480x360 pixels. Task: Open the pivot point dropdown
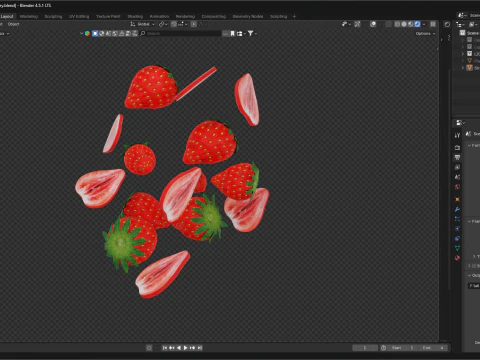click(x=163, y=24)
